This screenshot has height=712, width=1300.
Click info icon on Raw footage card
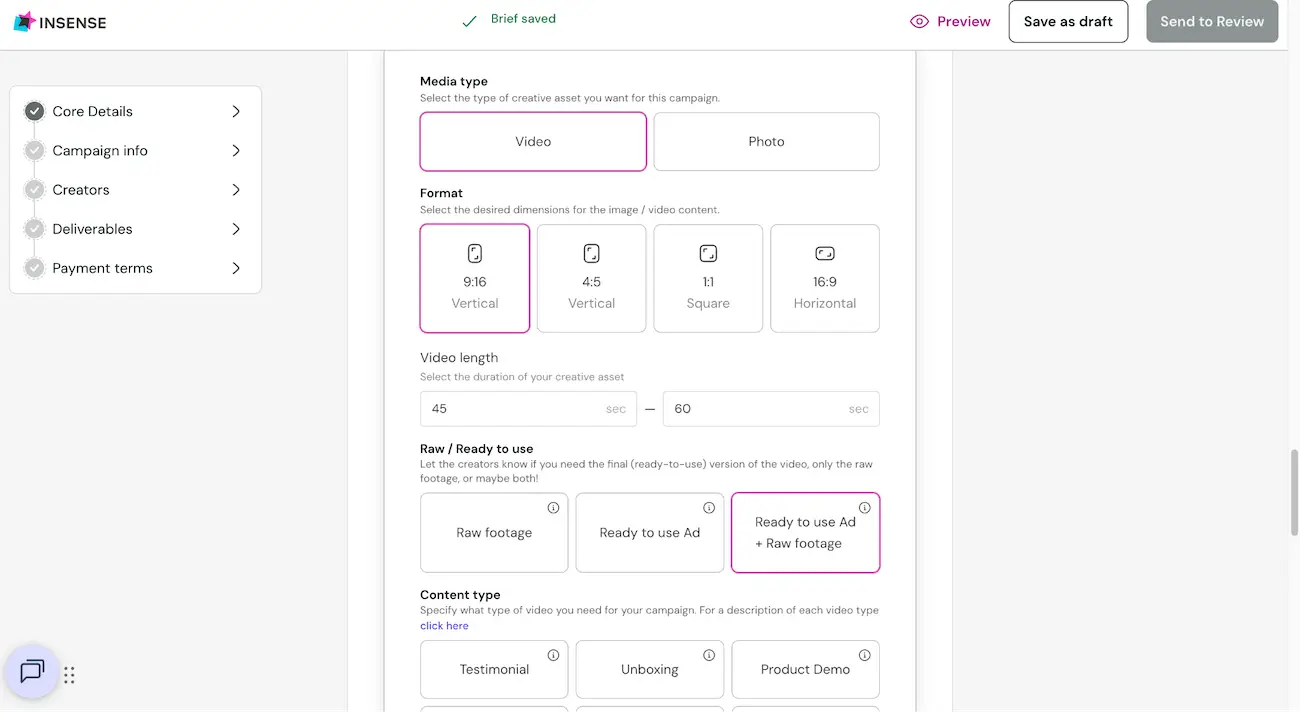tap(553, 508)
